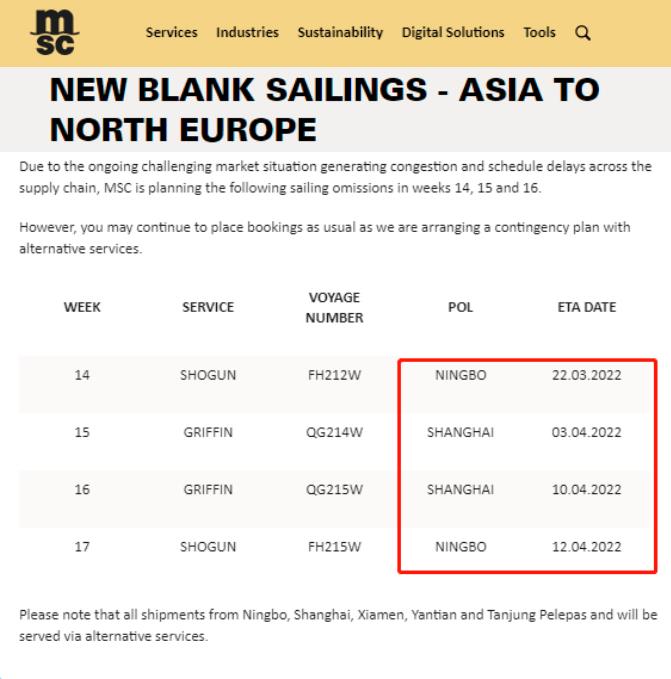The height and width of the screenshot is (679, 671).
Task: Click the ETA date 22.03.2022
Action: (x=587, y=376)
